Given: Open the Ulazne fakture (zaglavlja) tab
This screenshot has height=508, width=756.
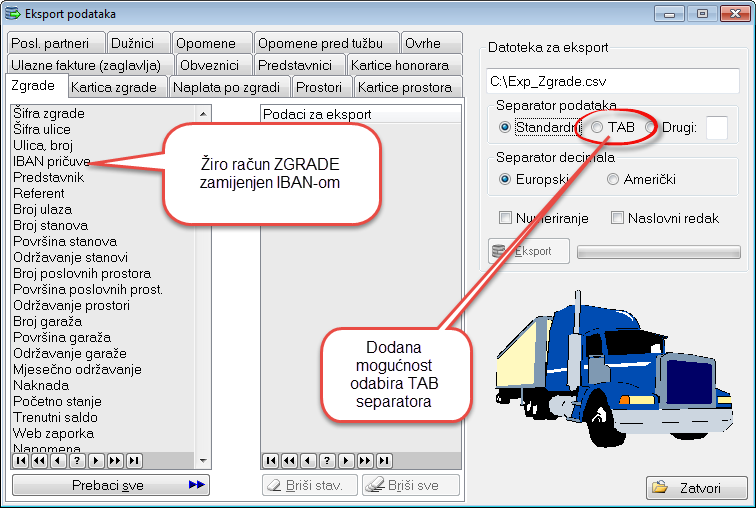Looking at the screenshot, I should pyautogui.click(x=90, y=65).
